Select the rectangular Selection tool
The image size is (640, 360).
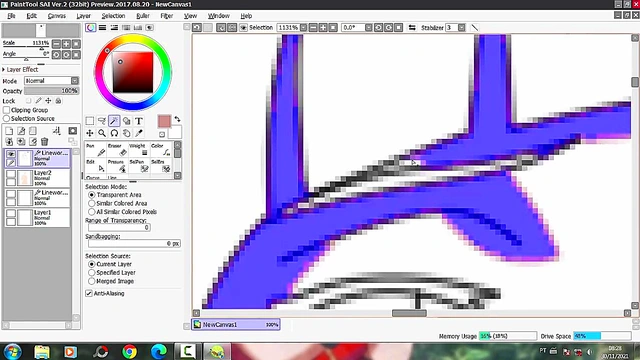point(90,121)
